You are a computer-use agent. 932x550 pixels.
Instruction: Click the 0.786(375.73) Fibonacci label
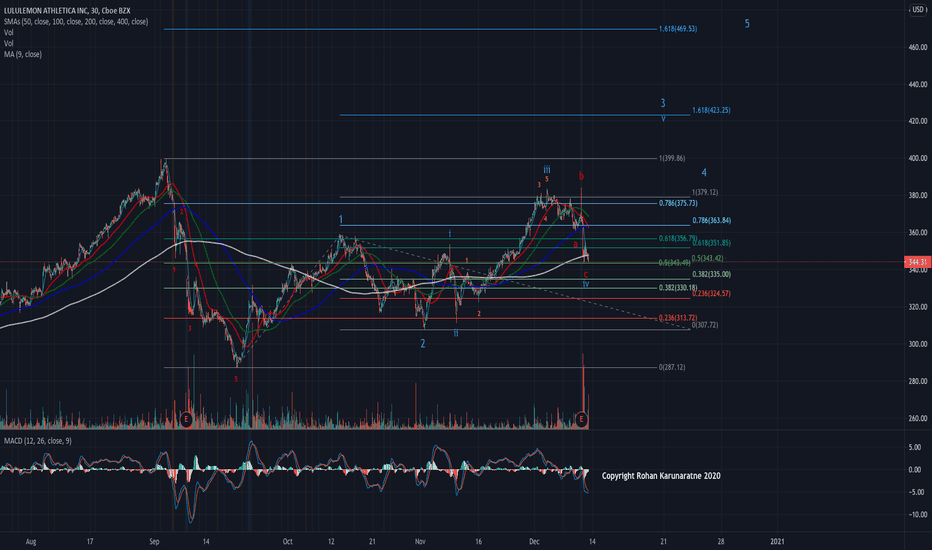tap(678, 203)
